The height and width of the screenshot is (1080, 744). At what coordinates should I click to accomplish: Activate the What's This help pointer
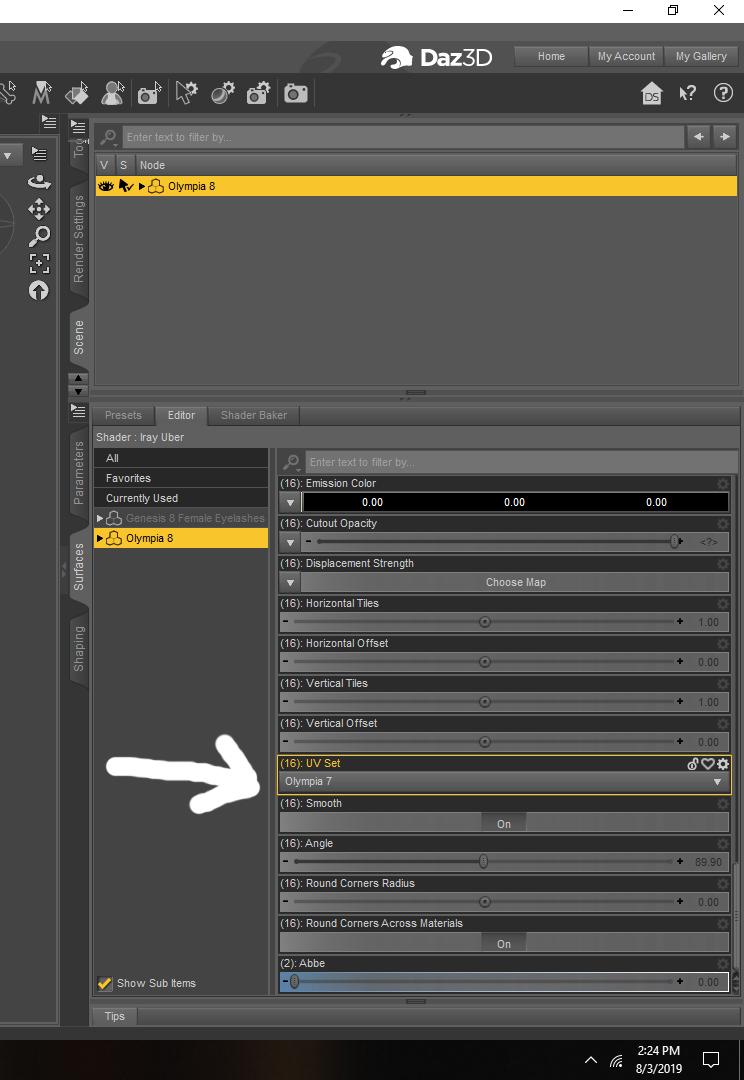688,93
